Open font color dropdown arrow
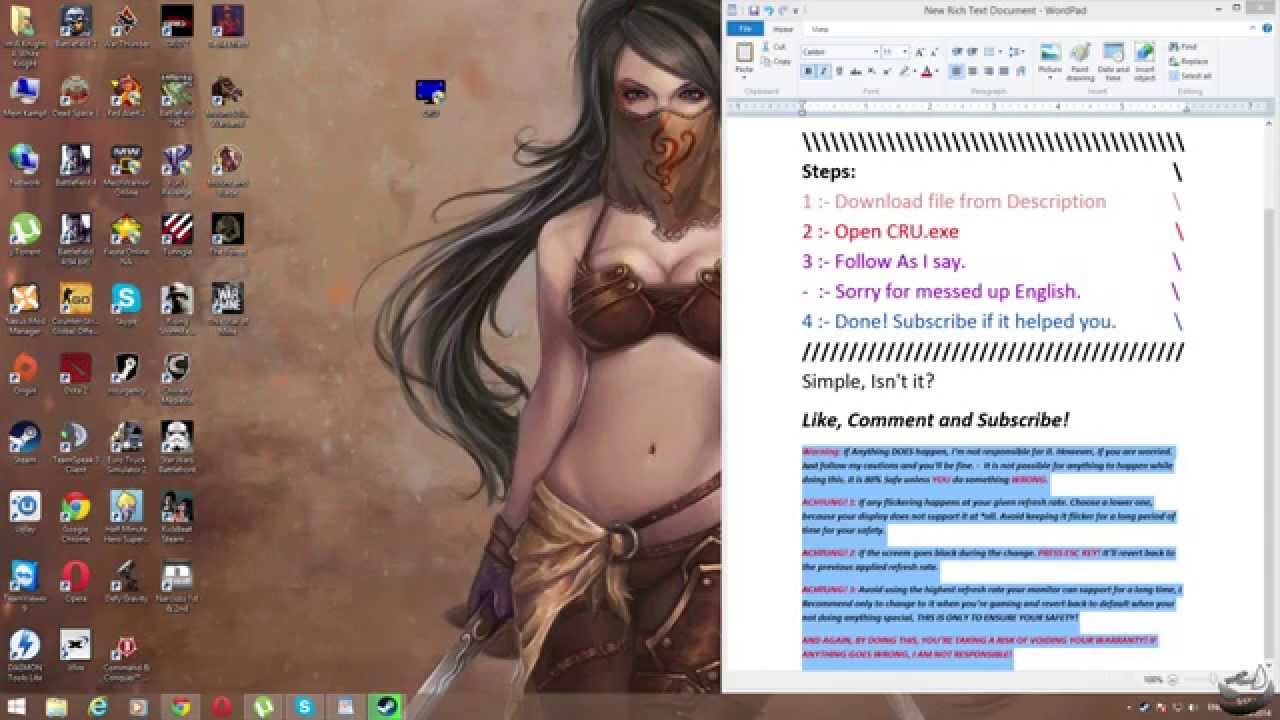 coord(937,71)
